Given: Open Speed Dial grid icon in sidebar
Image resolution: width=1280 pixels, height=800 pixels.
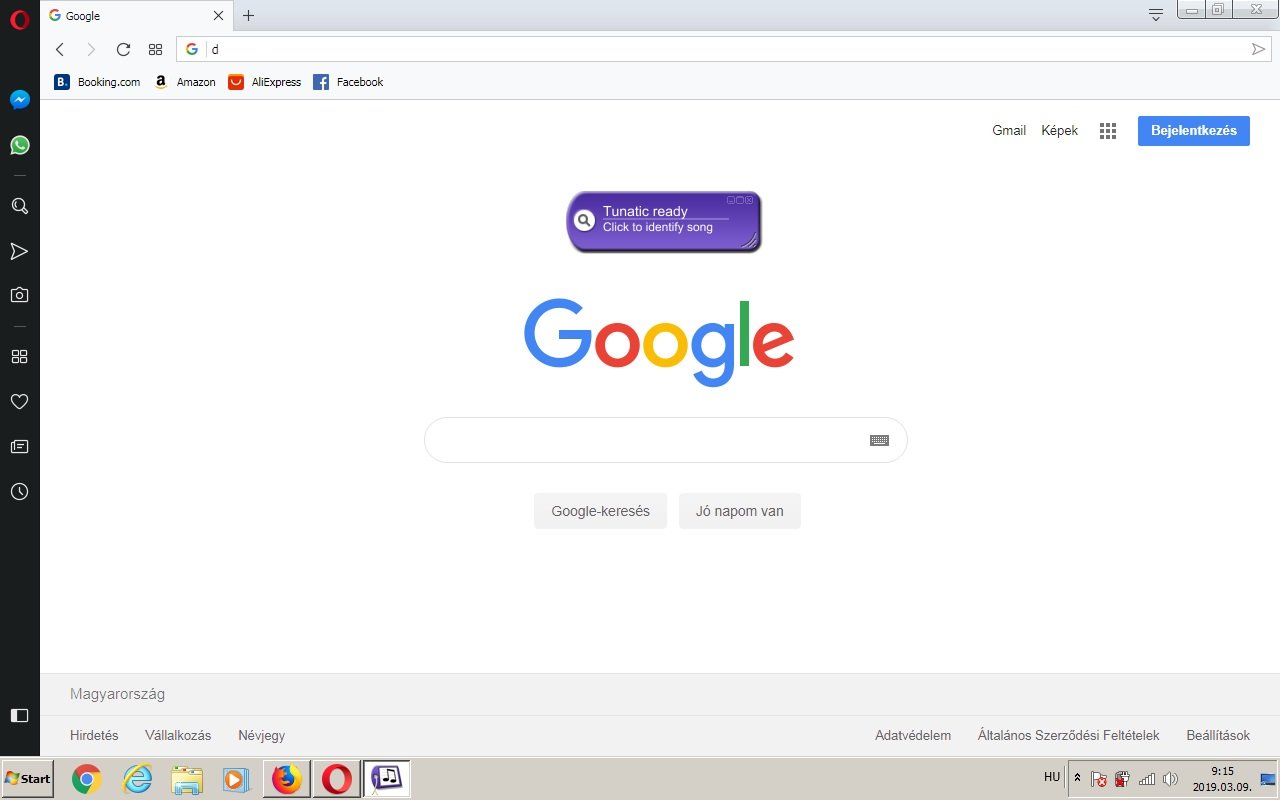Looking at the screenshot, I should tap(20, 356).
